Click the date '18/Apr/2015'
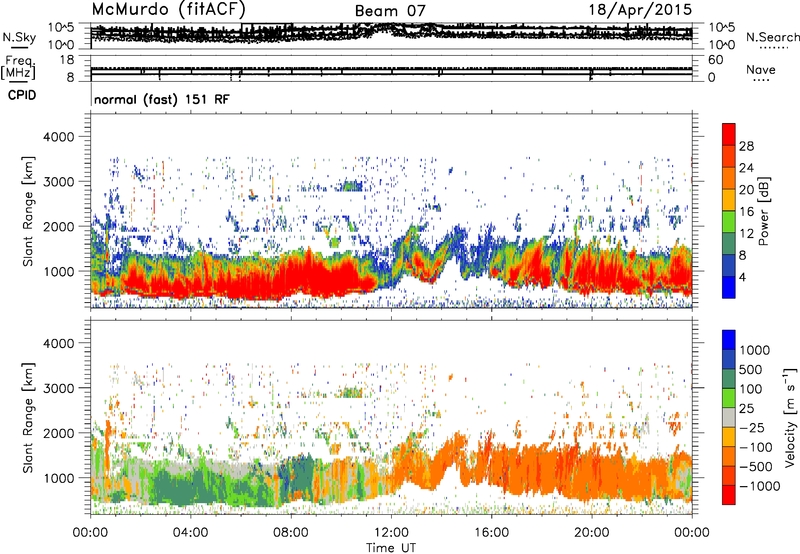This screenshot has width=800, height=554. (641, 10)
